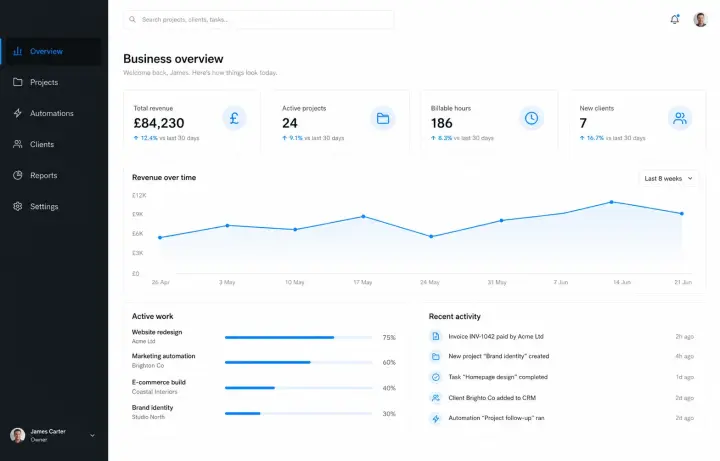The width and height of the screenshot is (720, 461).
Task: Open the Automations menu item
Action: pyautogui.click(x=51, y=113)
